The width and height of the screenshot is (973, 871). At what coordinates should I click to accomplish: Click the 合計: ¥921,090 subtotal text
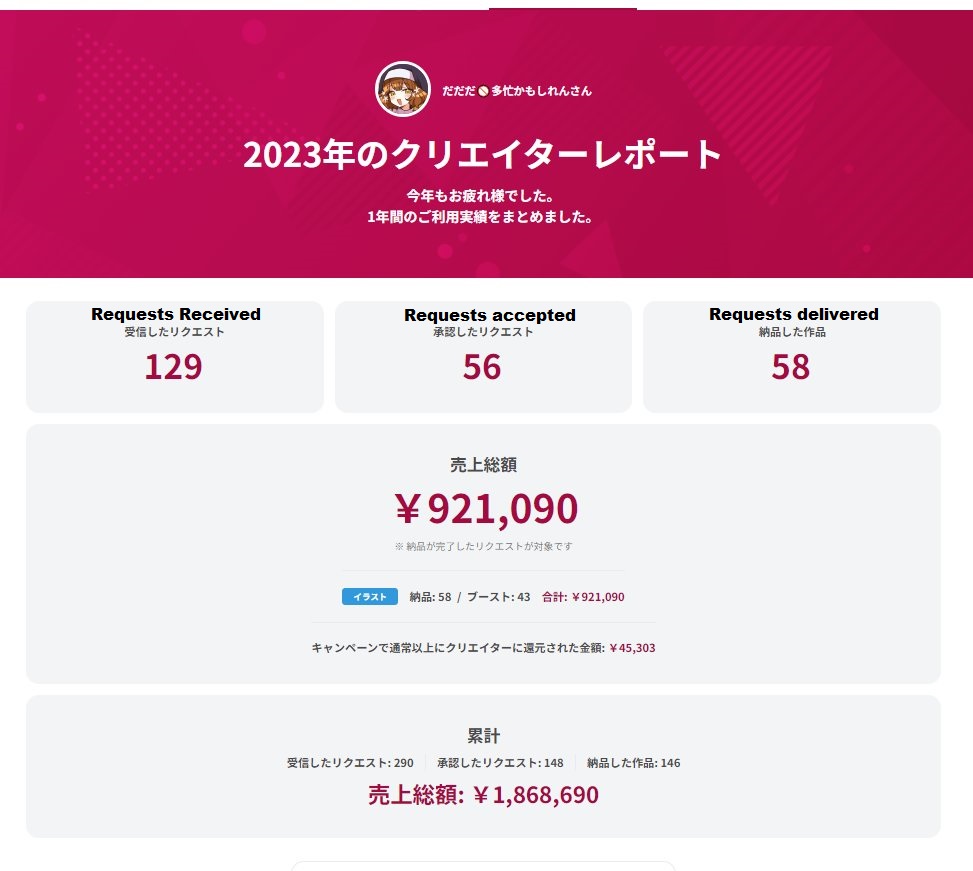coord(583,597)
